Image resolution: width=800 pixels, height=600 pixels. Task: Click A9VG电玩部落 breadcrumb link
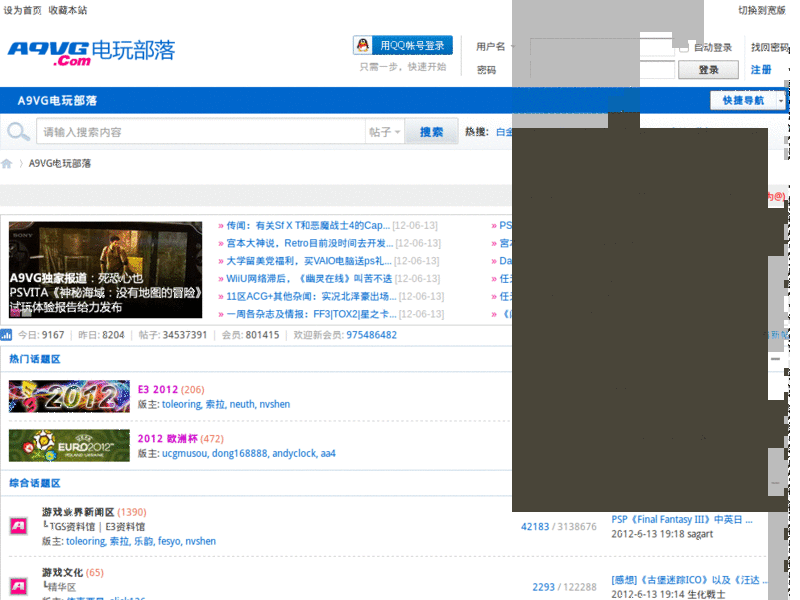tap(60, 163)
